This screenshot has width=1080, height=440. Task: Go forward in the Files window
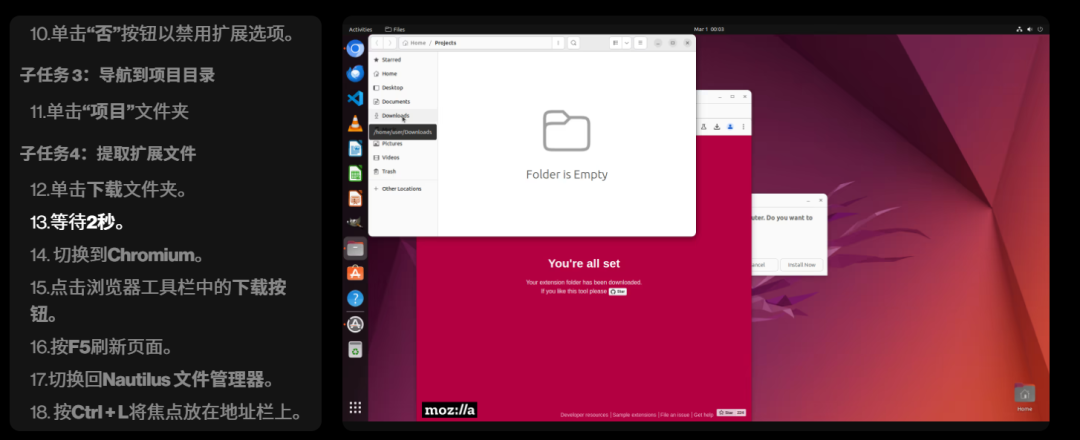pos(390,43)
